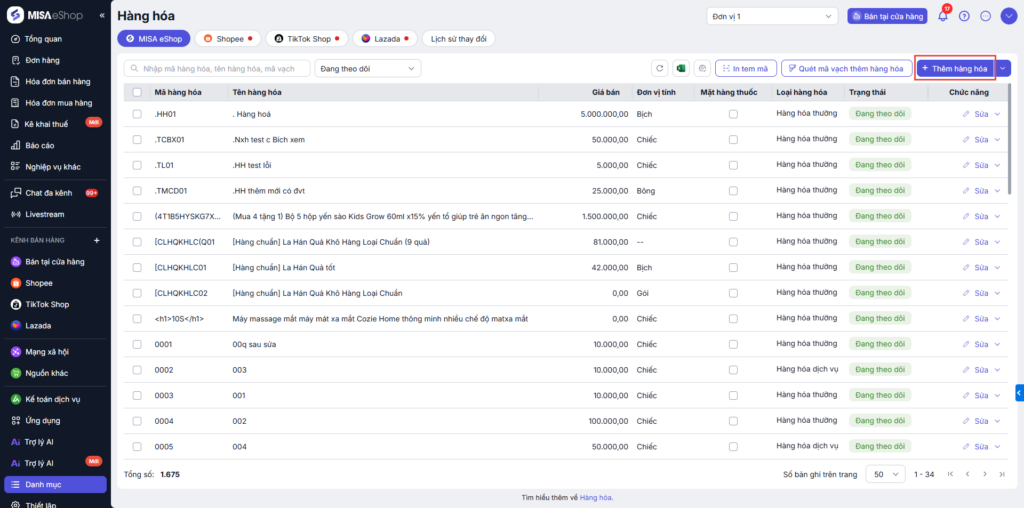Viewport: 1024px width, 508px height.
Task: Open the help question mark icon
Action: [x=964, y=16]
